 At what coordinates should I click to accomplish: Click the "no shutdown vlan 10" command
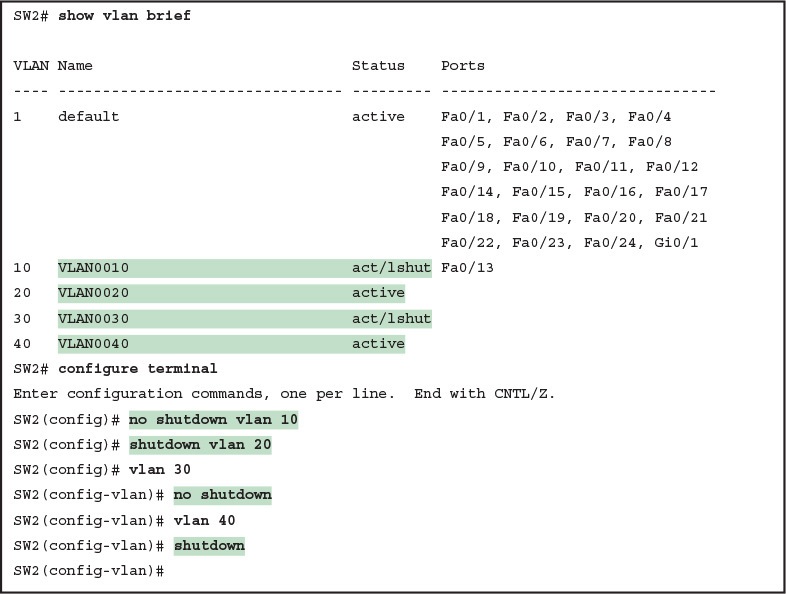(213, 419)
